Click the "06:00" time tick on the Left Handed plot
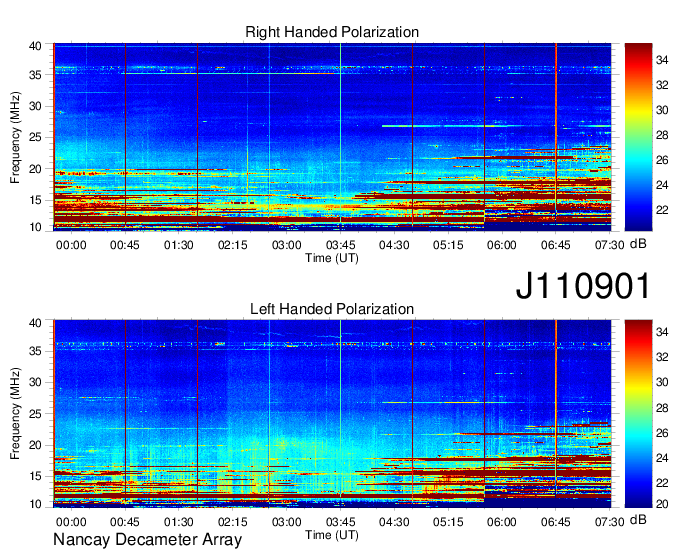 [x=502, y=522]
